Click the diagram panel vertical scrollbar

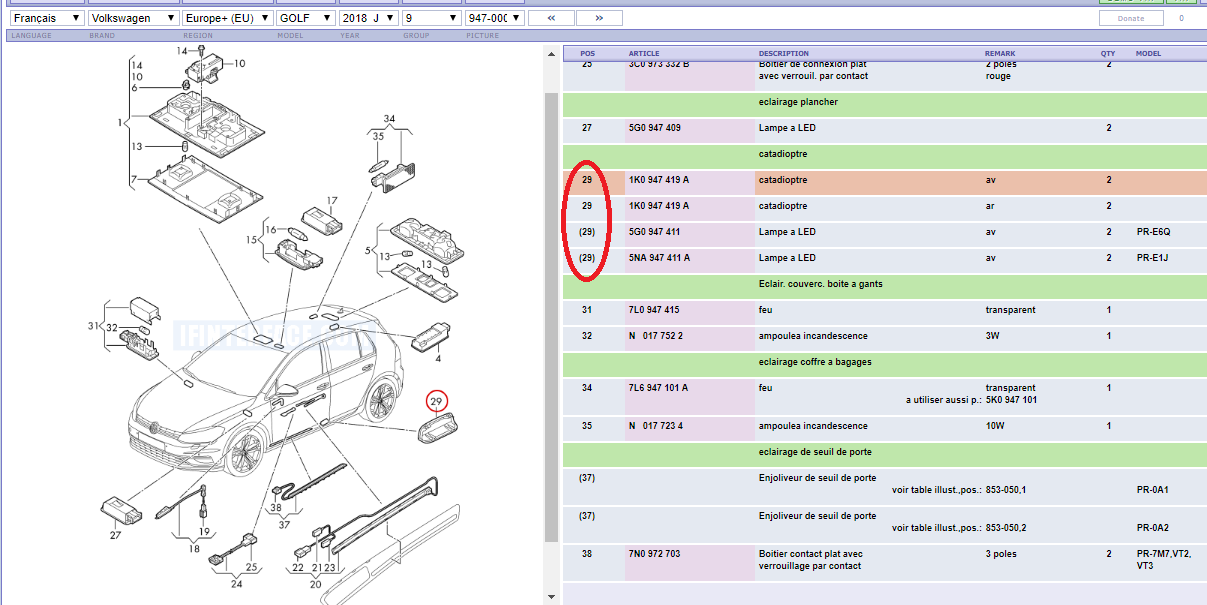[550, 320]
